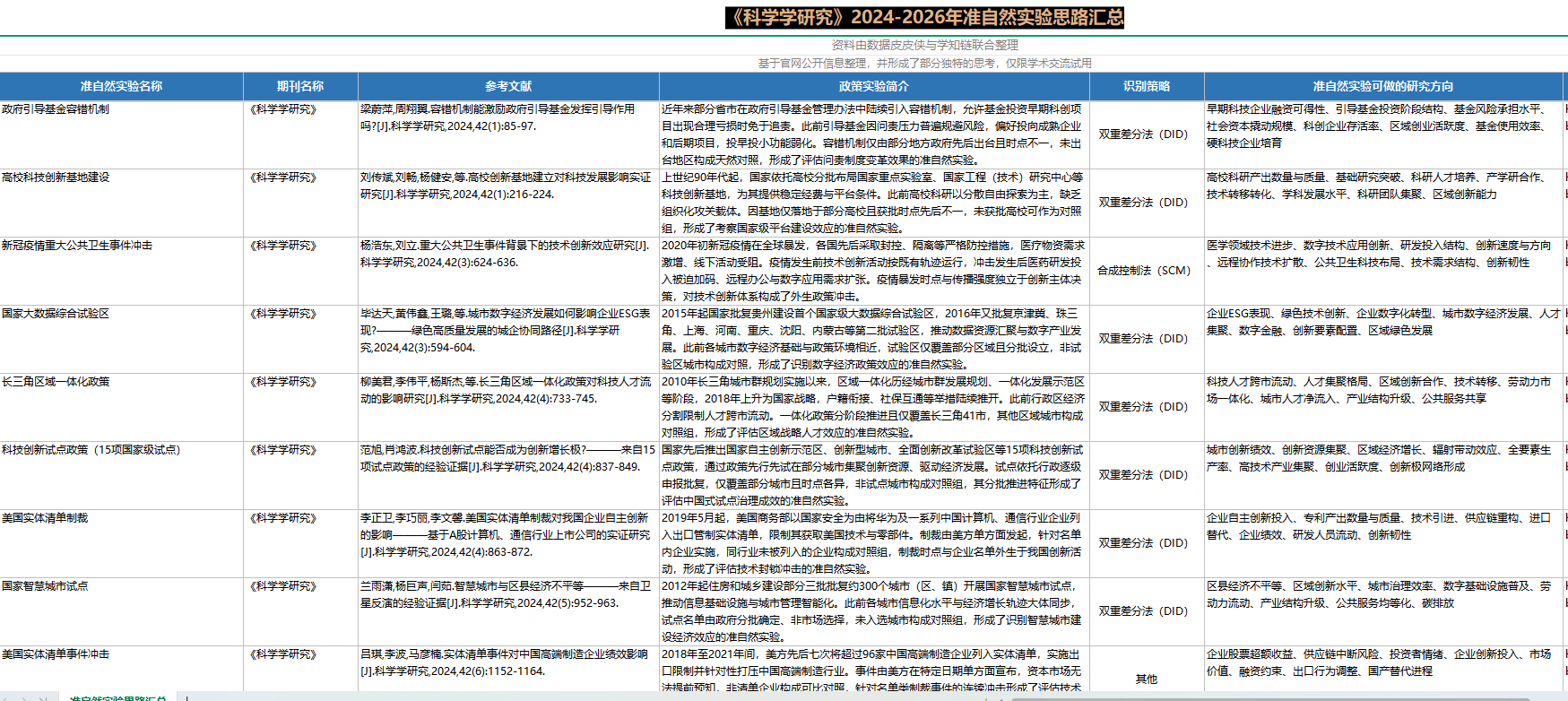This screenshot has height=701, width=1568.
Task: Click the reference by 吕琪,李波,马彦楠
Action: 508,668
